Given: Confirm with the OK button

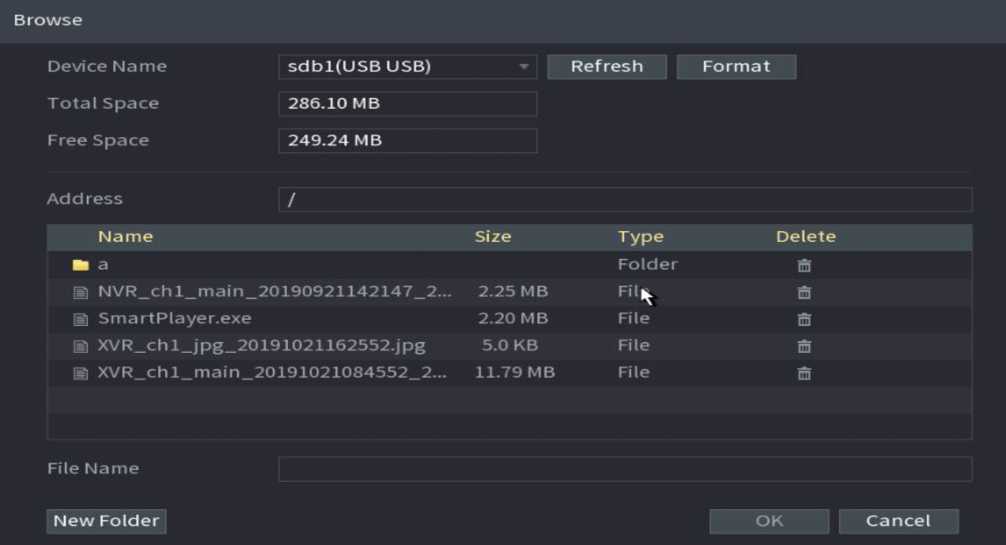Looking at the screenshot, I should 769,521.
